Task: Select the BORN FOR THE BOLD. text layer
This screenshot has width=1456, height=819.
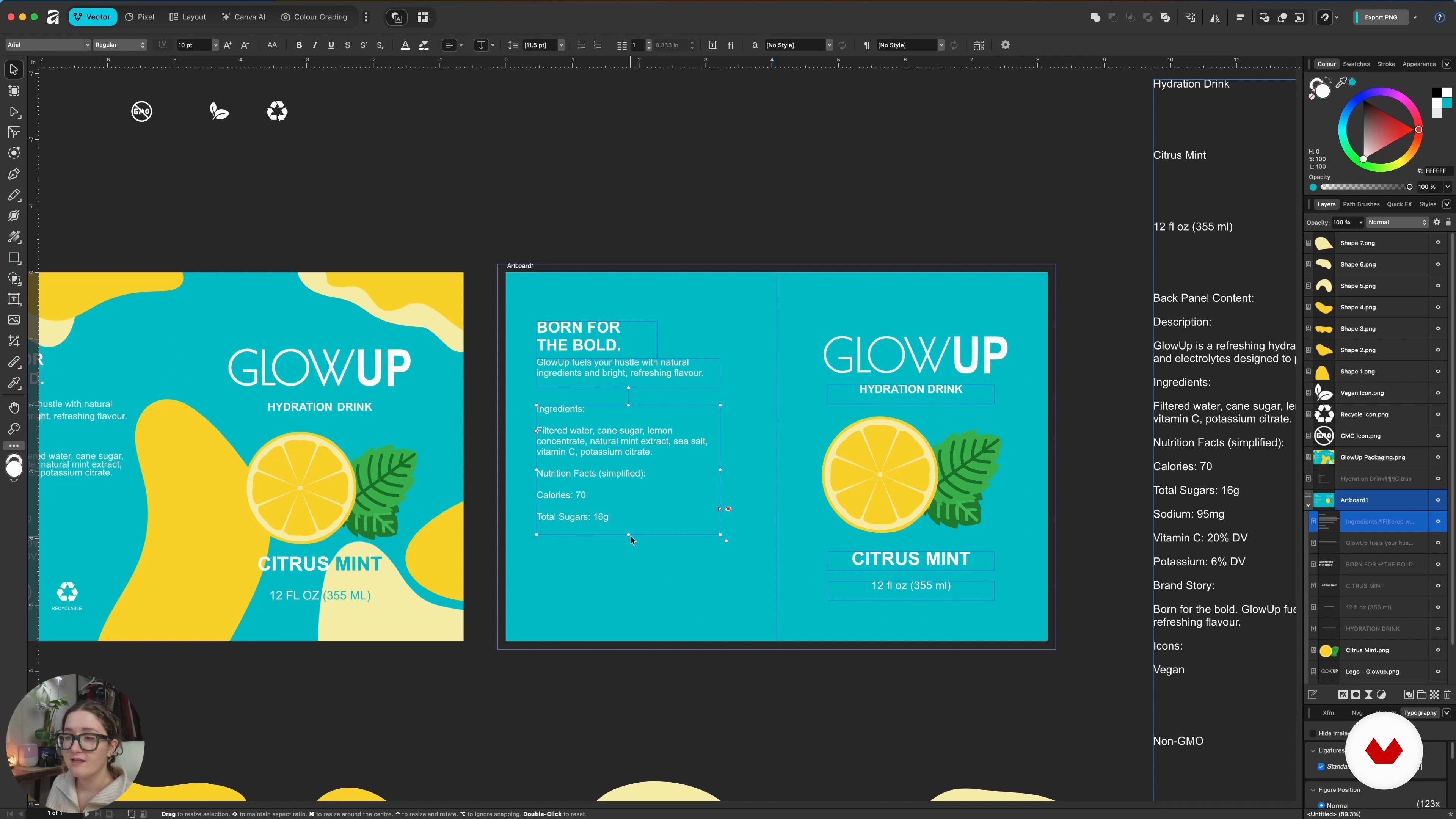Action: pos(1379,565)
